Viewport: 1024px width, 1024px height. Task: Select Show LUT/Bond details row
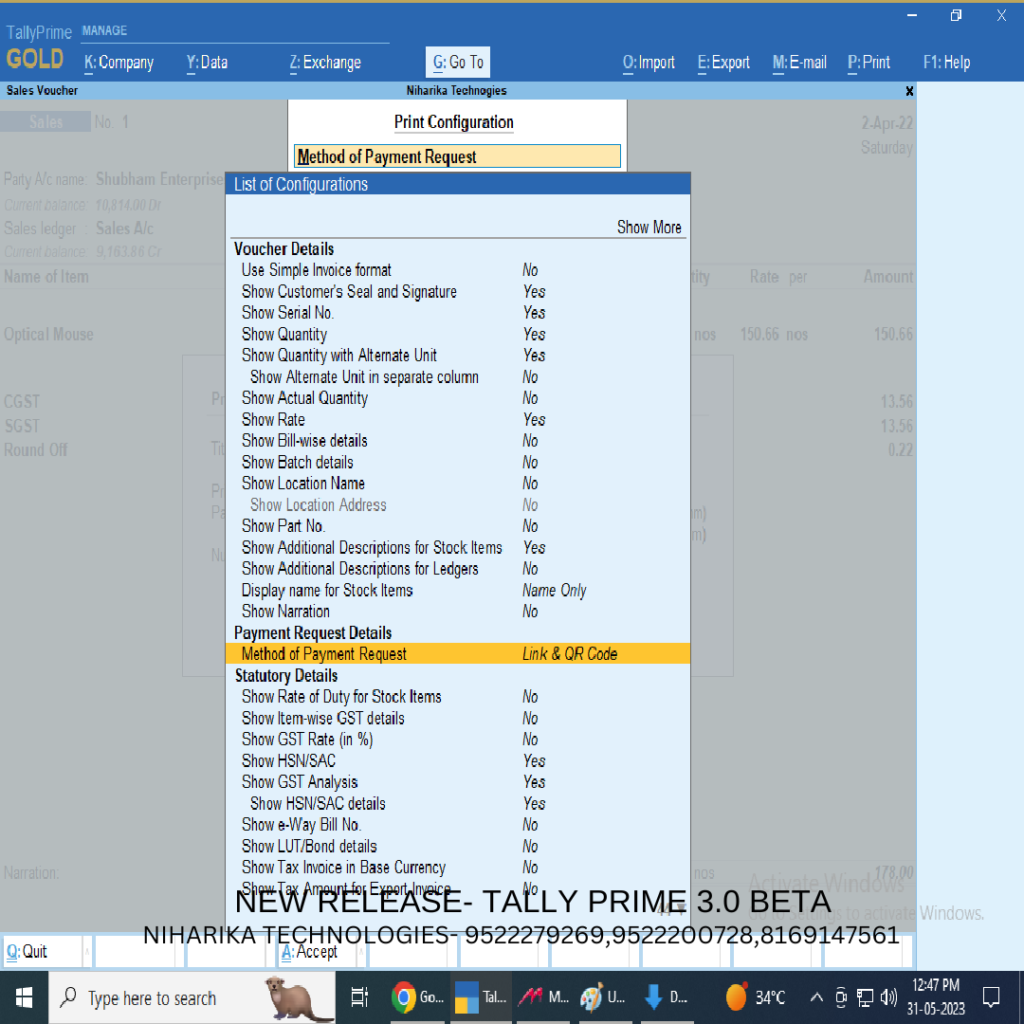tap(457, 846)
